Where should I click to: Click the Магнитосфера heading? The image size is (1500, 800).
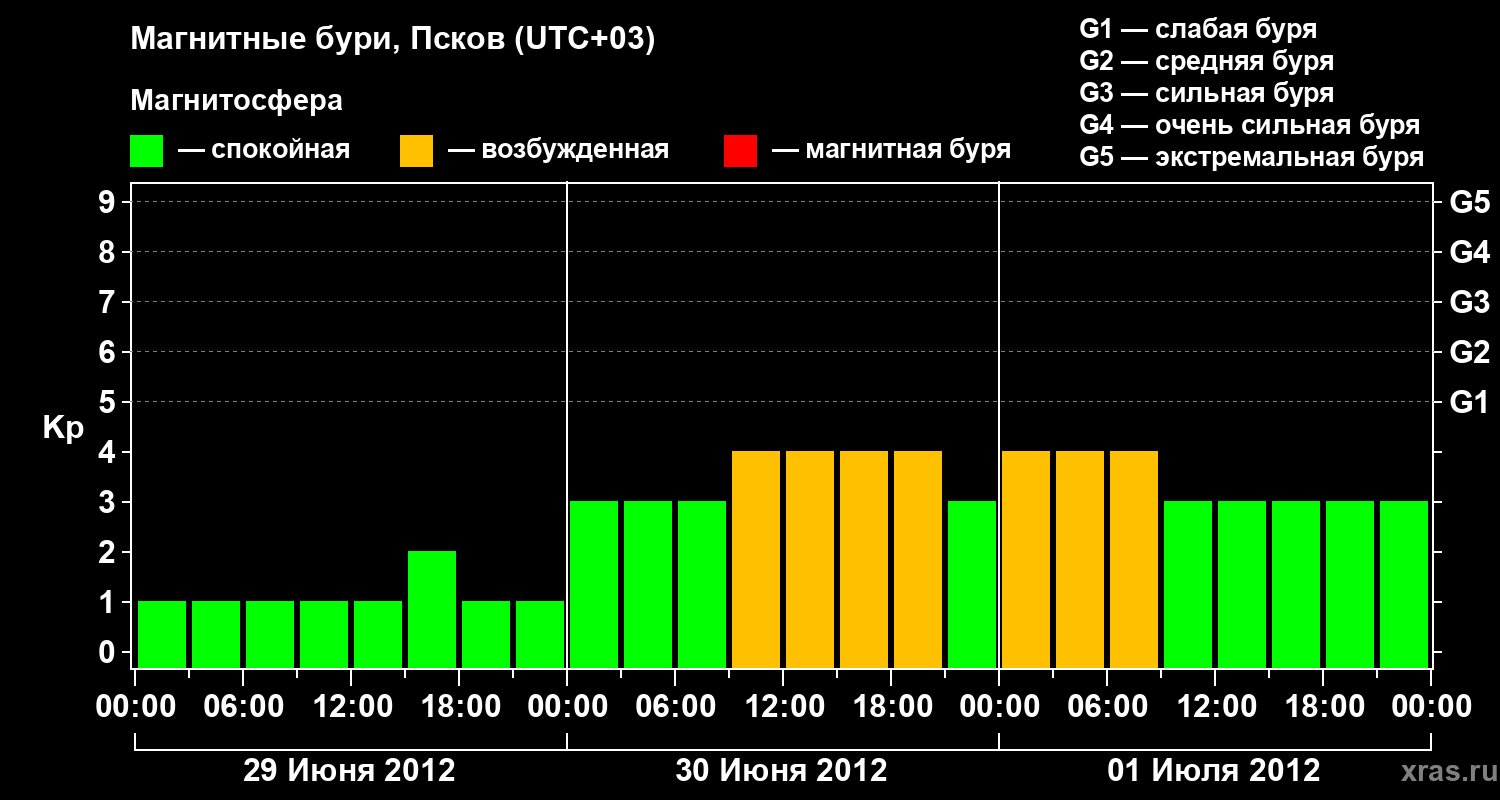pos(237,101)
